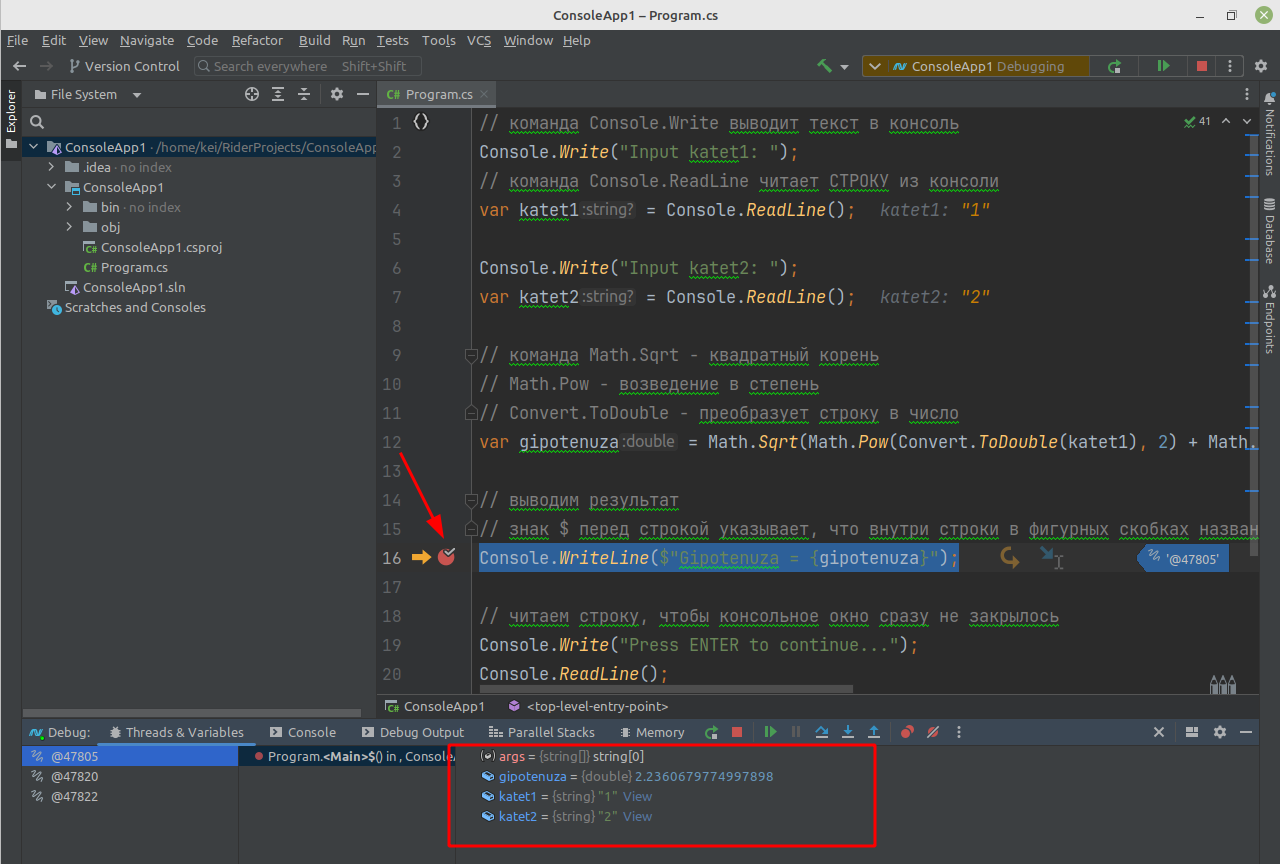Open View Breakpoints in debug toolbar
Viewport: 1280px width, 864px height.
pos(907,732)
